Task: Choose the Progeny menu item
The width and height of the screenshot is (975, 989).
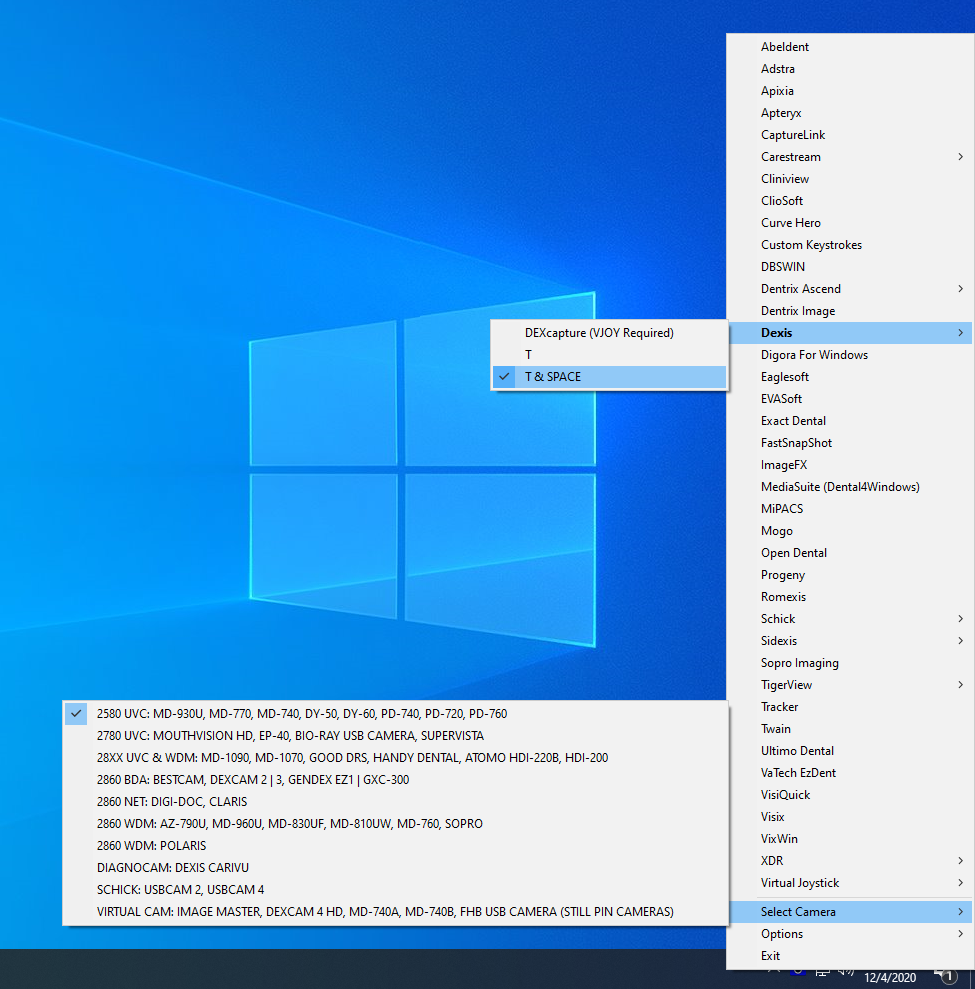Action: (849, 575)
